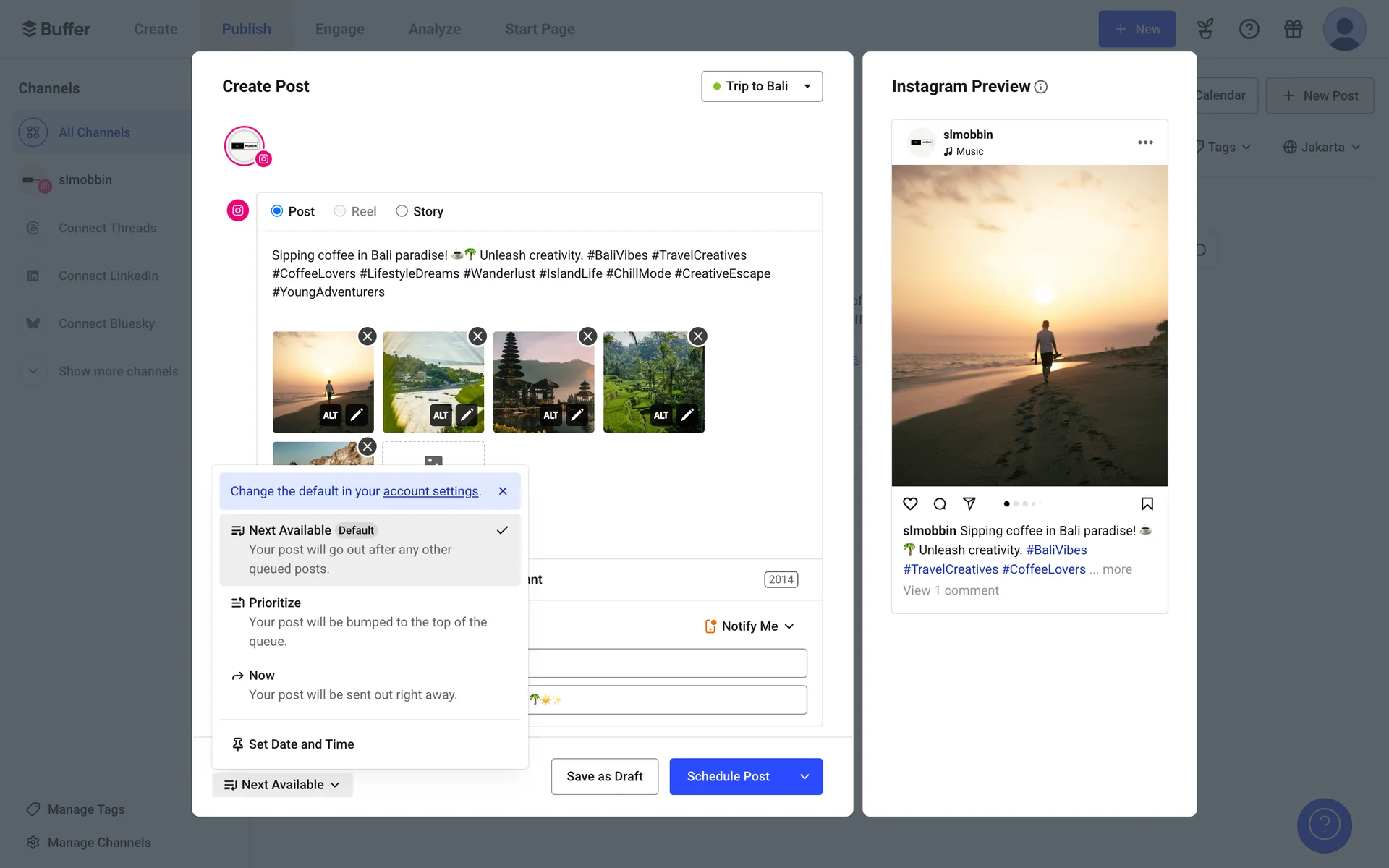Open the Trip to Bali tag dropdown

761,86
